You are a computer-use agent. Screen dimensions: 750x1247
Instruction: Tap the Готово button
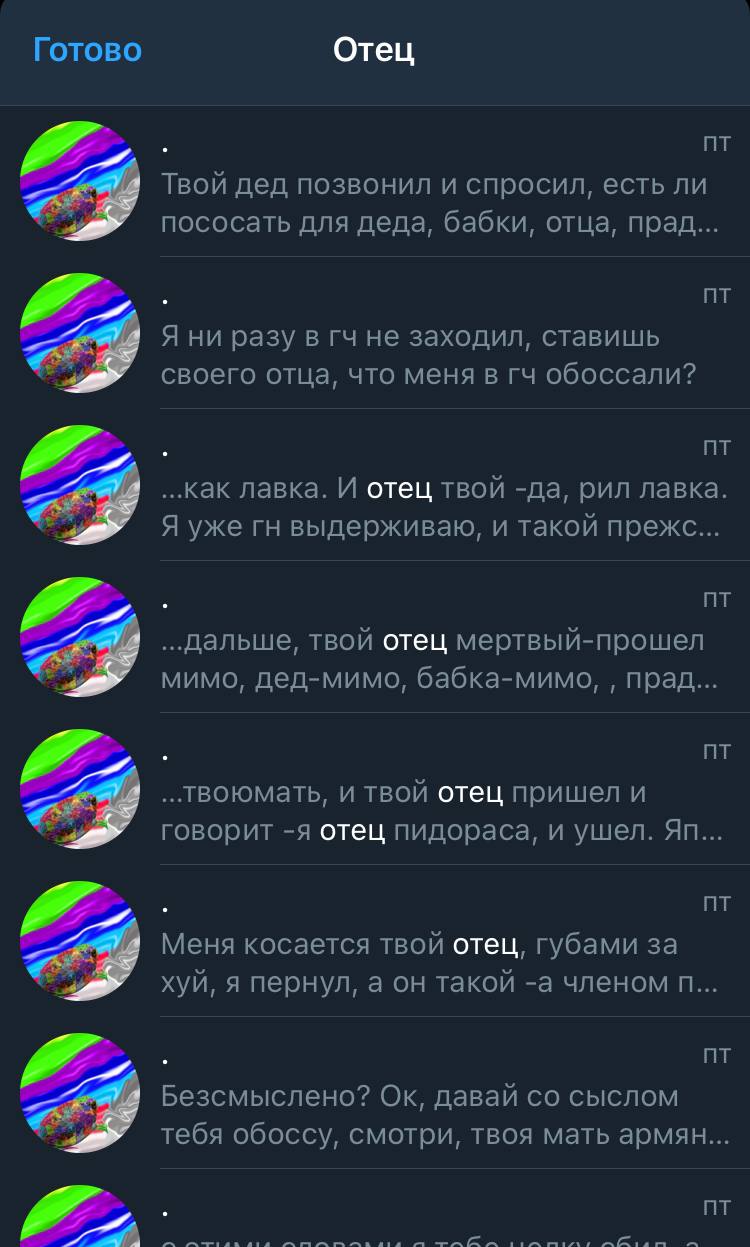tap(87, 50)
